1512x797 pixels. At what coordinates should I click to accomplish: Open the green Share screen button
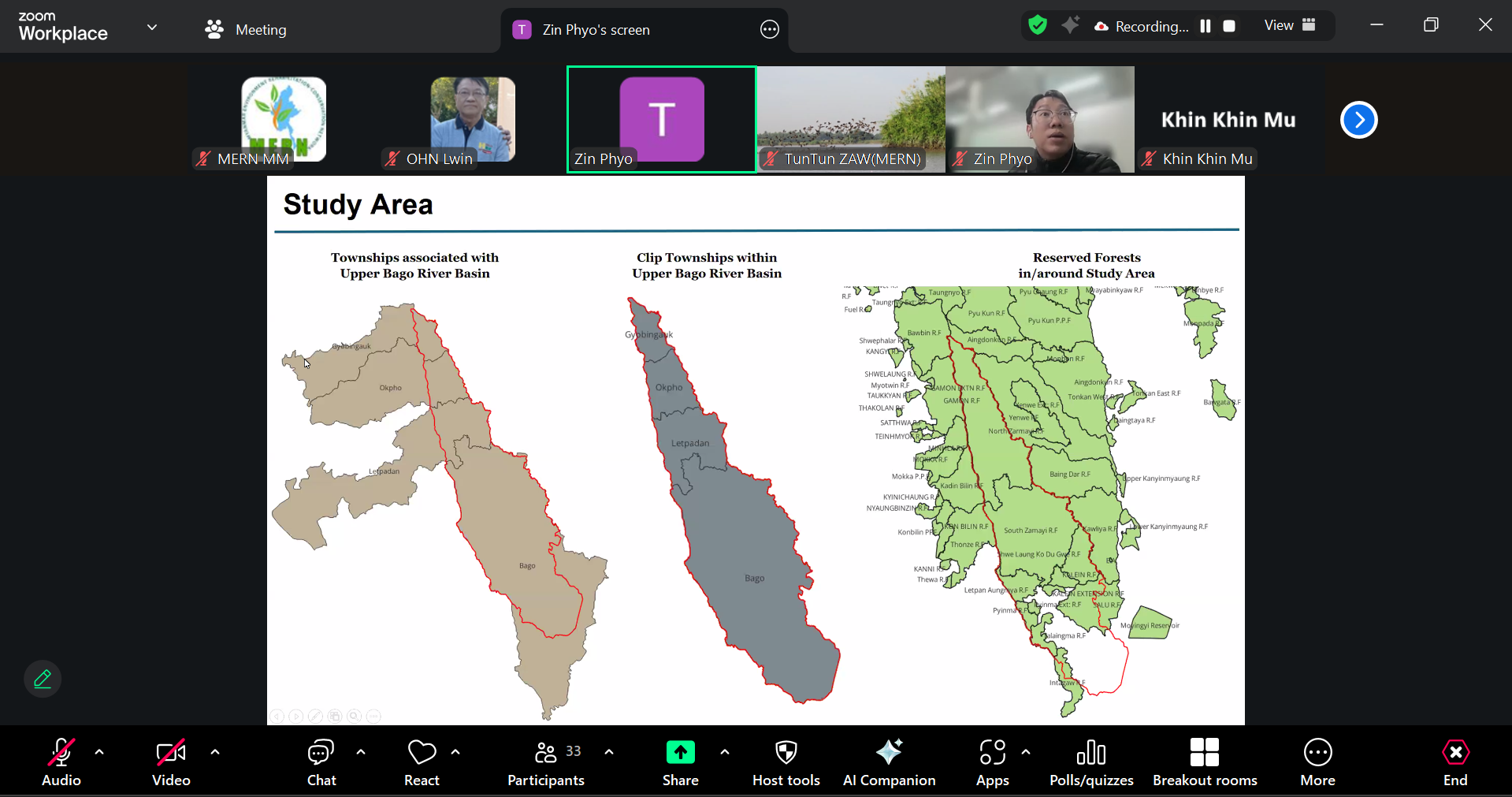coord(680,762)
